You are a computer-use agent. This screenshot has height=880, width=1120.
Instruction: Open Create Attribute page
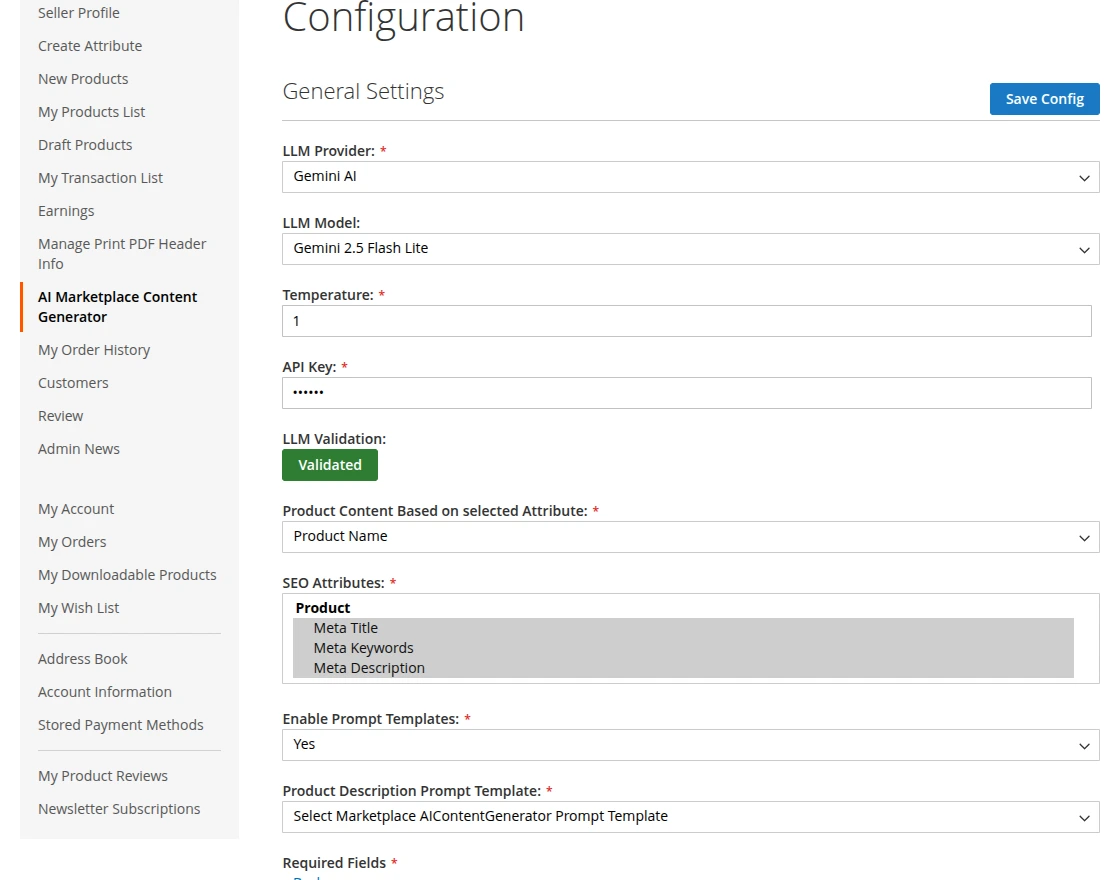coord(90,46)
